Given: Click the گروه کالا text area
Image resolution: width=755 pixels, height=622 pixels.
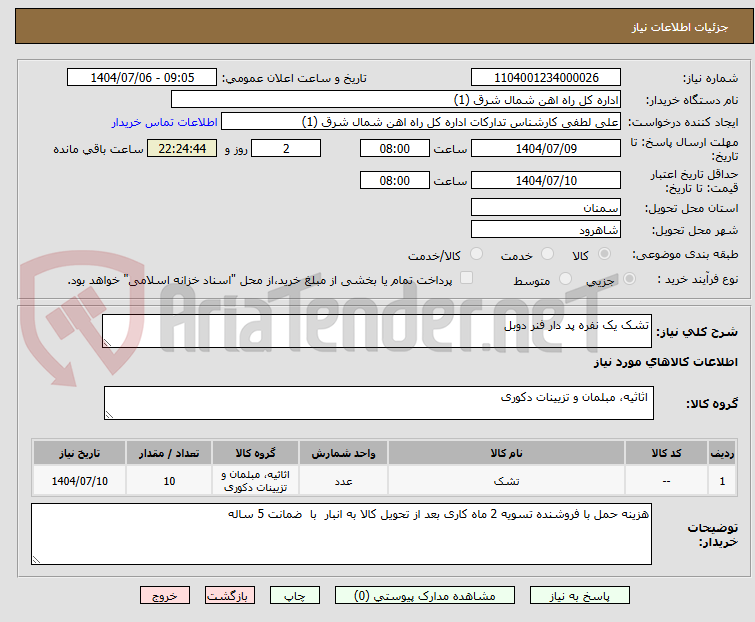Looking at the screenshot, I should [x=379, y=403].
